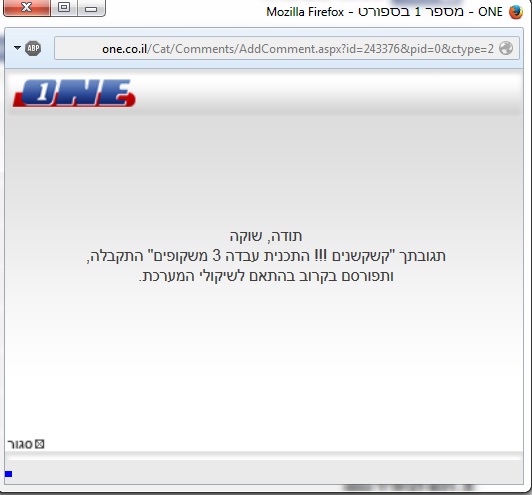Close the Firefox popup window
The image size is (532, 495).
pos(27,7)
